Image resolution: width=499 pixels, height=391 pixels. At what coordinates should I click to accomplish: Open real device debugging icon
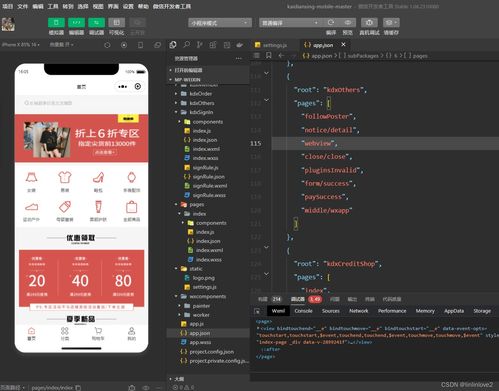369,22
